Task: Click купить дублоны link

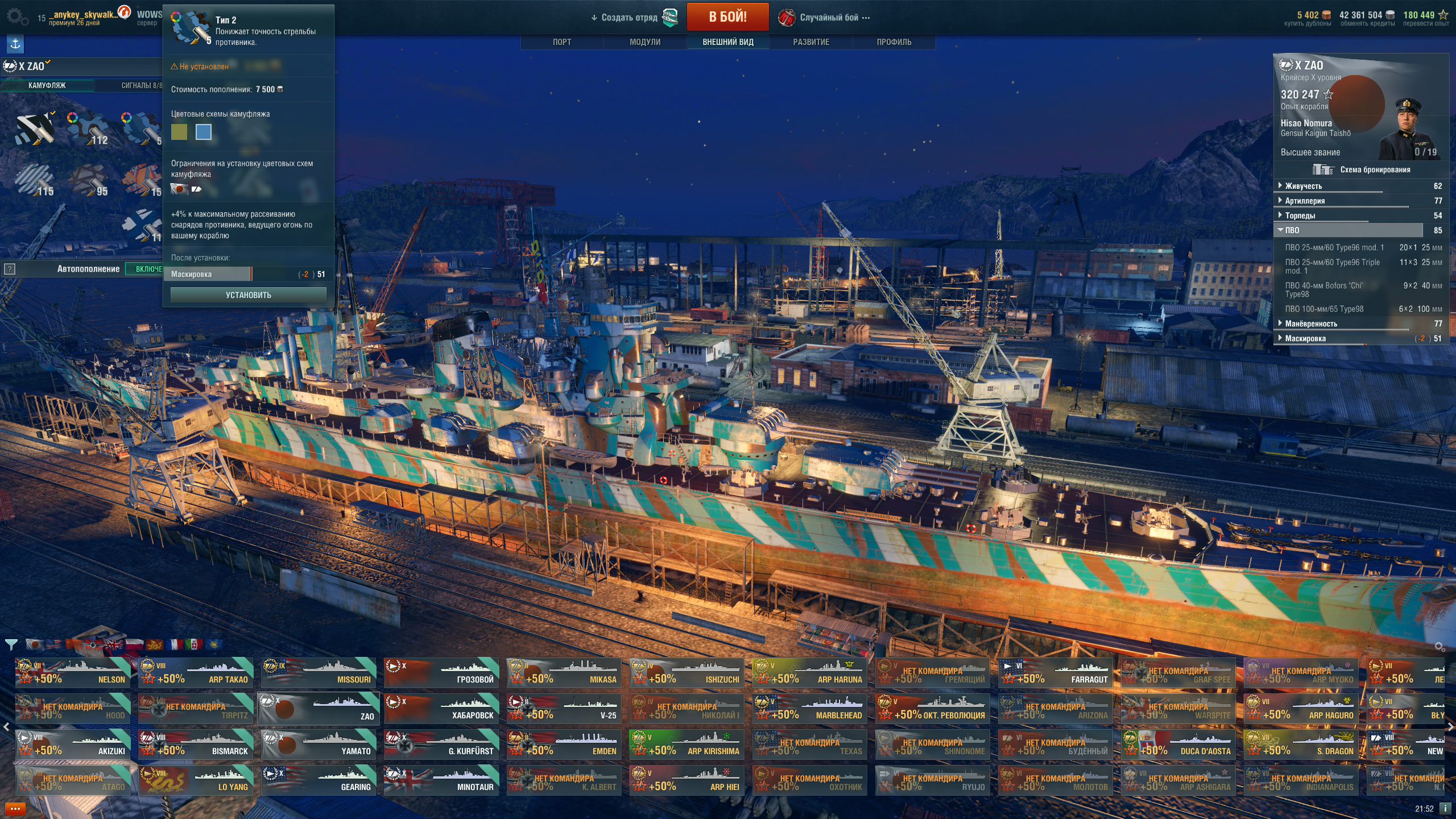Action: click(x=1307, y=24)
